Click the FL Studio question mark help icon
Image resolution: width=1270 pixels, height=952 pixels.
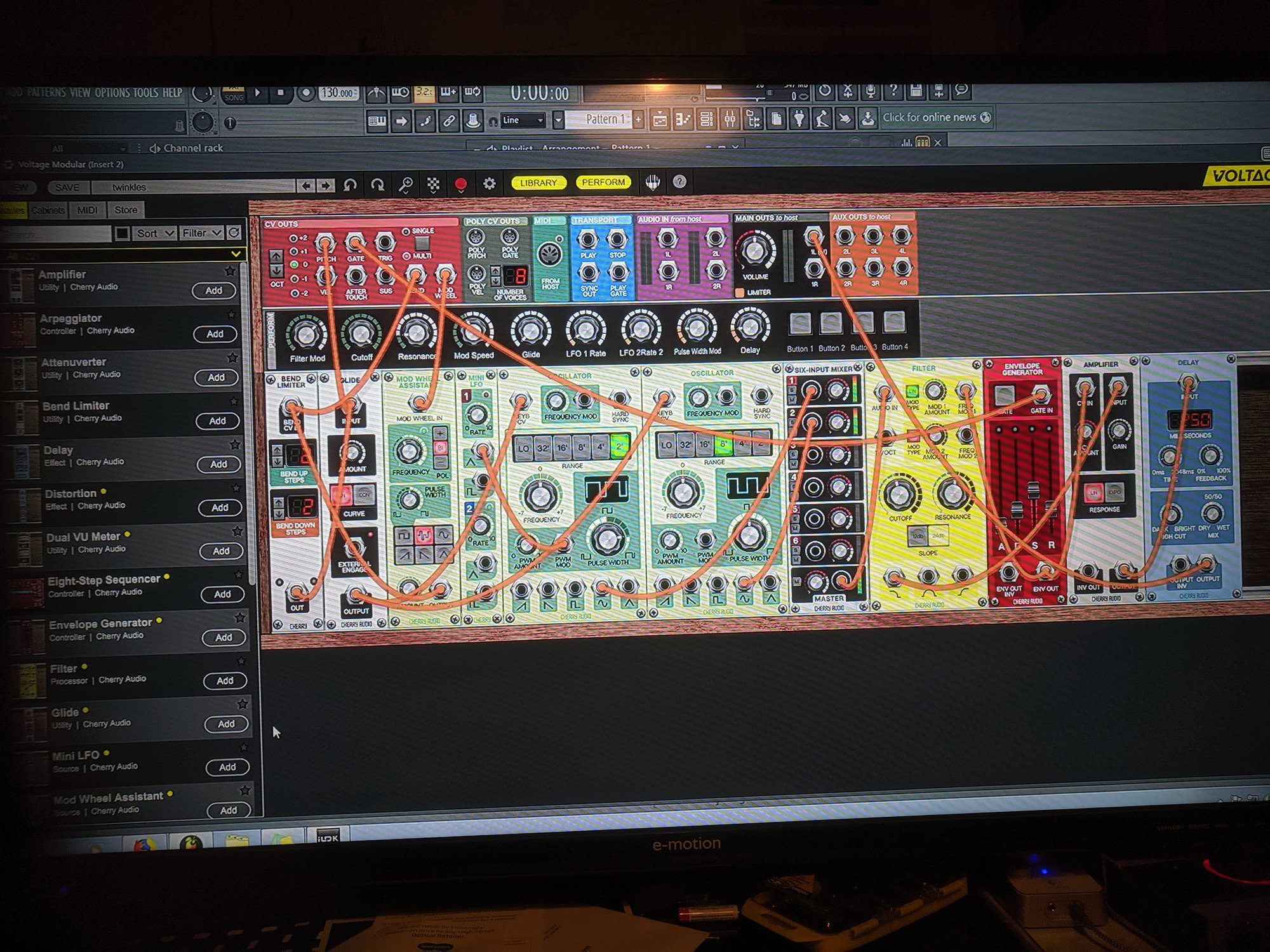point(893,91)
